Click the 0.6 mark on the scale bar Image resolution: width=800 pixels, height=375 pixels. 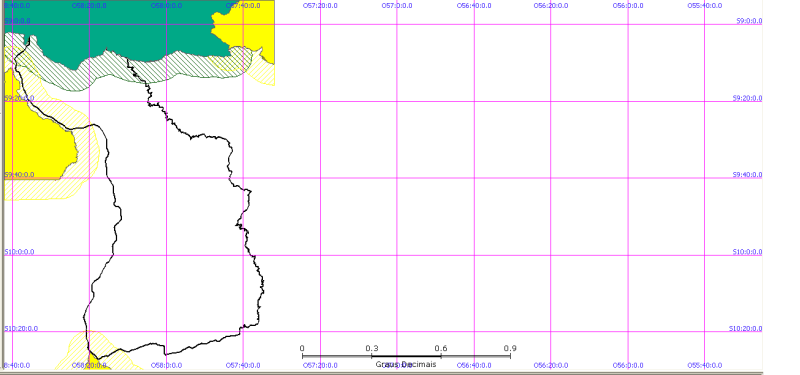441,348
